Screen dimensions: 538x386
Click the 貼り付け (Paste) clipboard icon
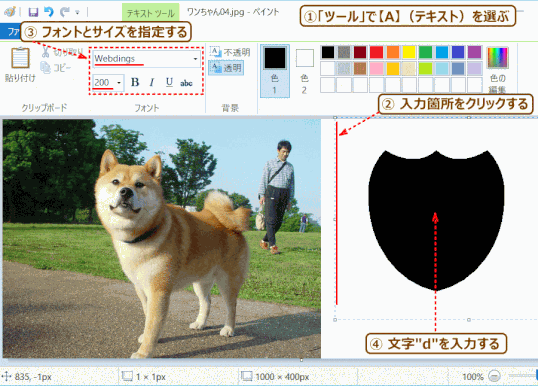(x=20, y=58)
